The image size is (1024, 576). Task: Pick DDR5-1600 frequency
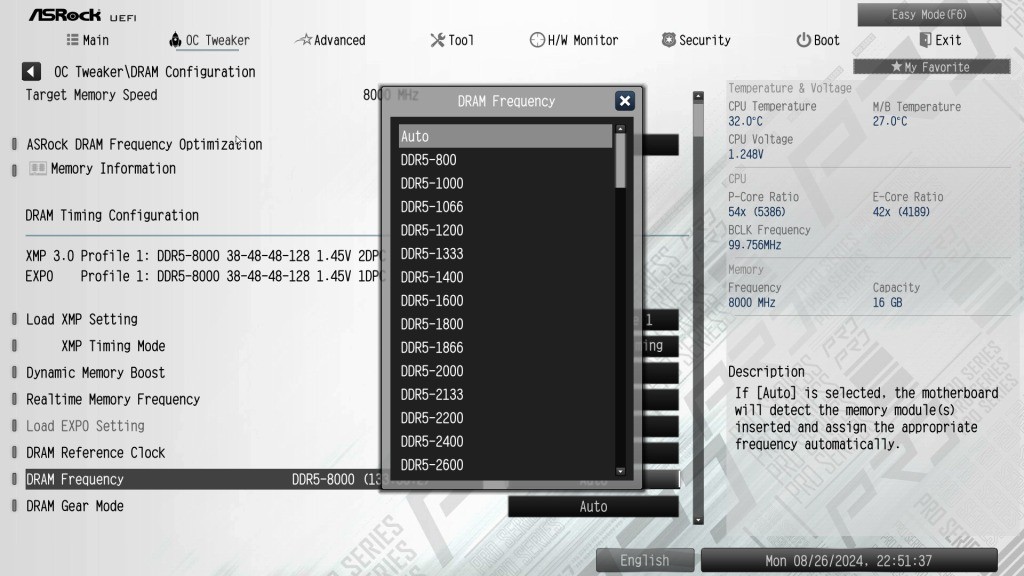[x=505, y=301]
